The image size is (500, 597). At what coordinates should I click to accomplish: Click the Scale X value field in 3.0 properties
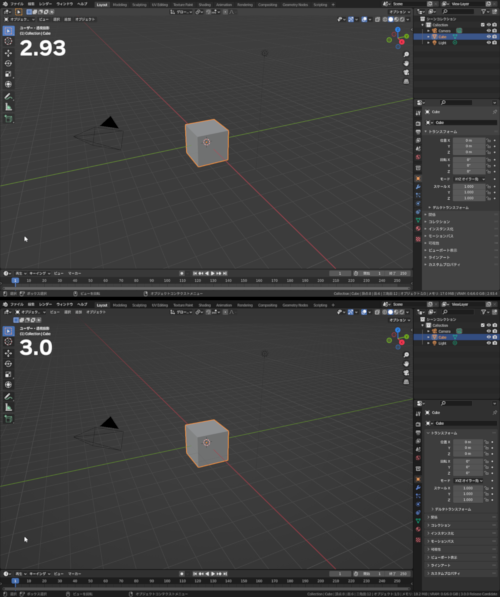(468, 488)
